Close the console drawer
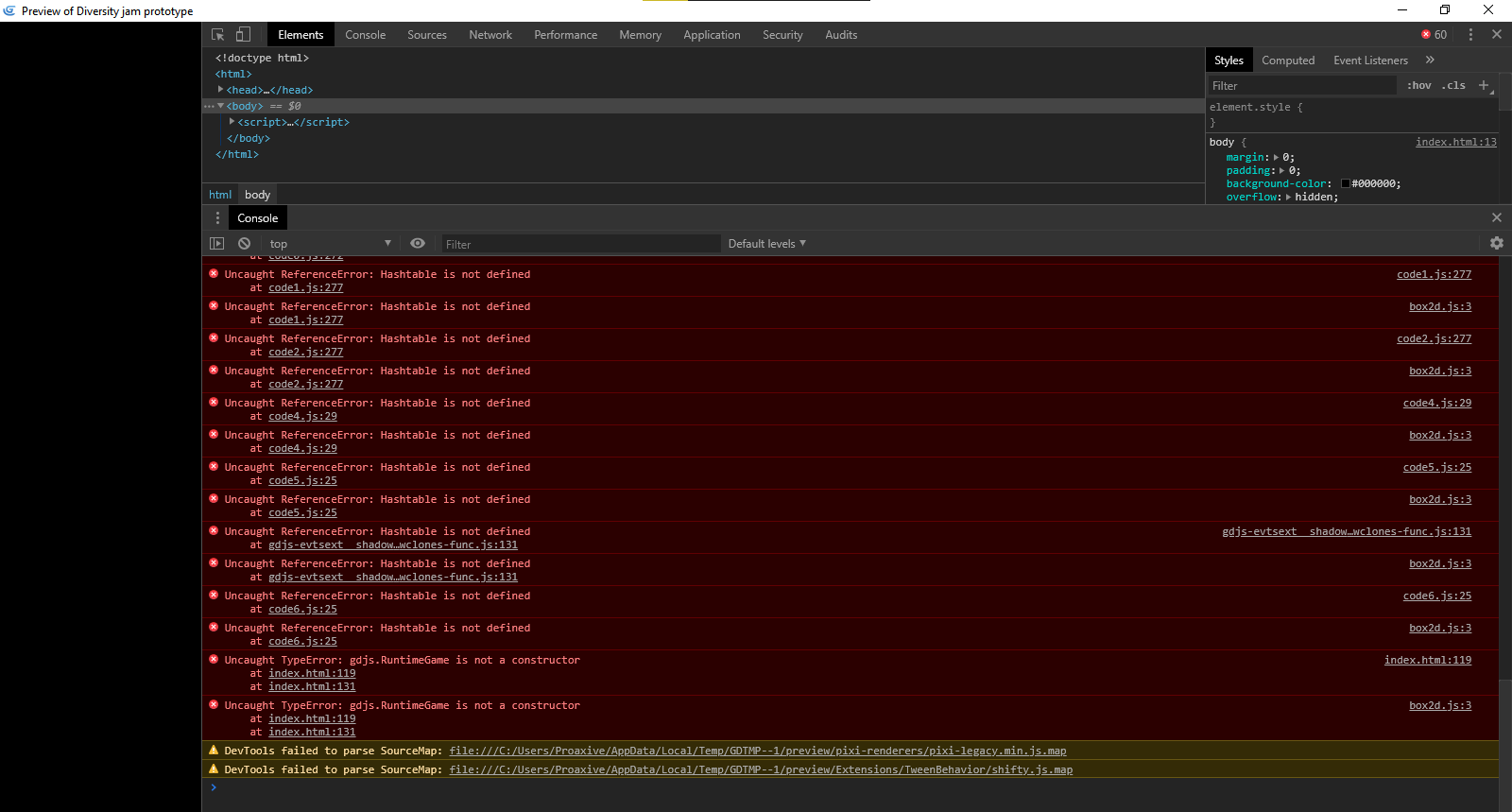The width and height of the screenshot is (1512, 812). (1497, 217)
